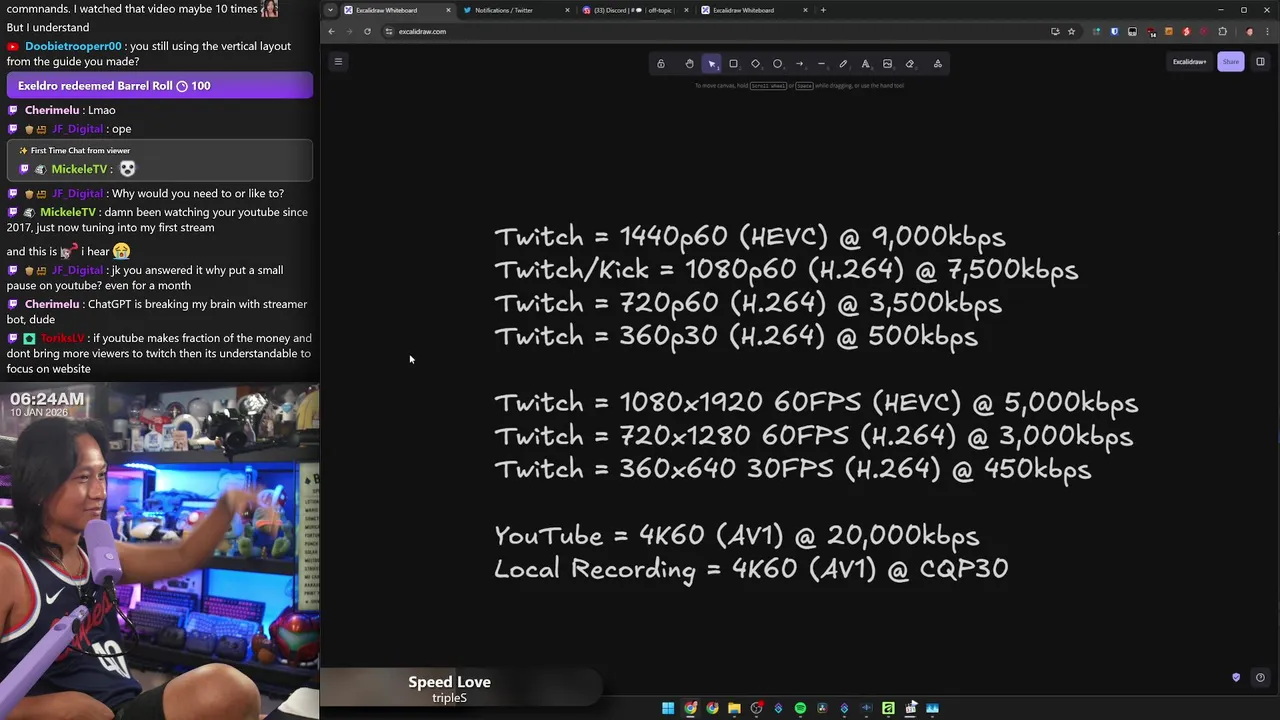Select the 'Twitch = 1440p60 (HEVC)' text line
Viewport: 1280px width, 720px height.
coord(750,237)
